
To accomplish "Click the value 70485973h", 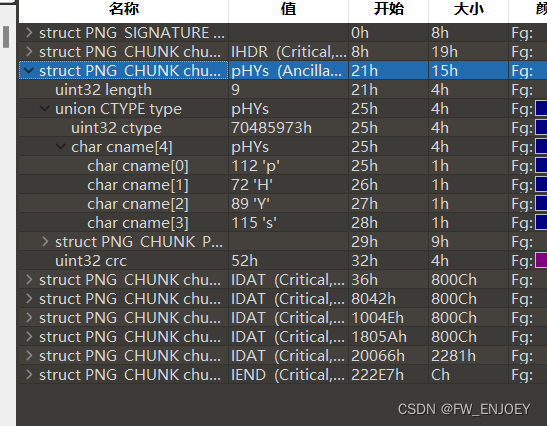I will click(x=271, y=128).
